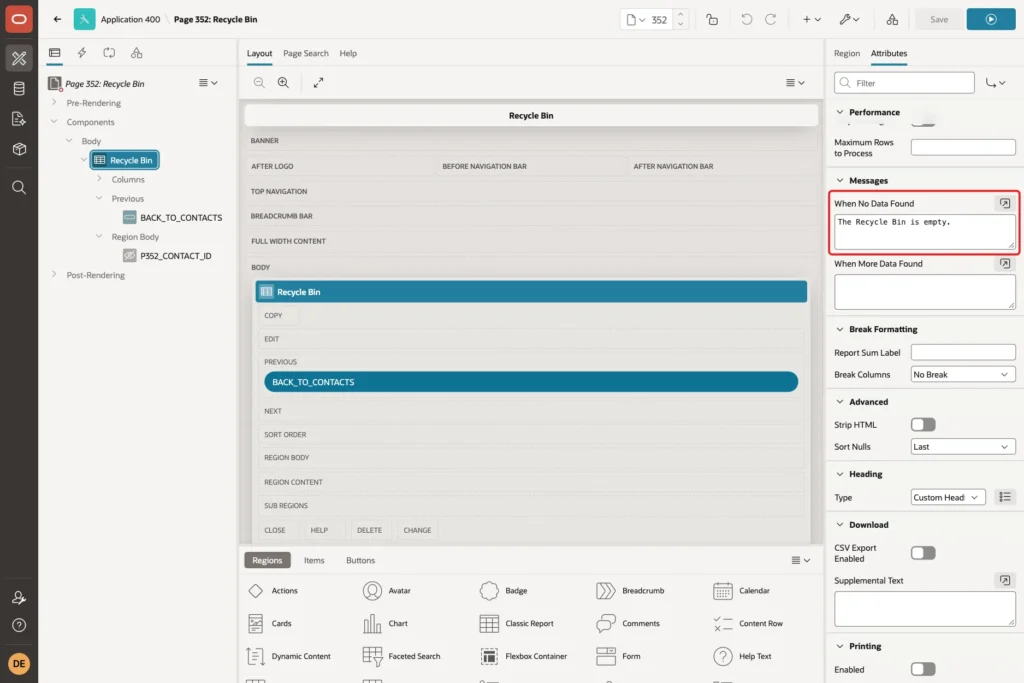Switch to the Region properties tab

[846, 53]
